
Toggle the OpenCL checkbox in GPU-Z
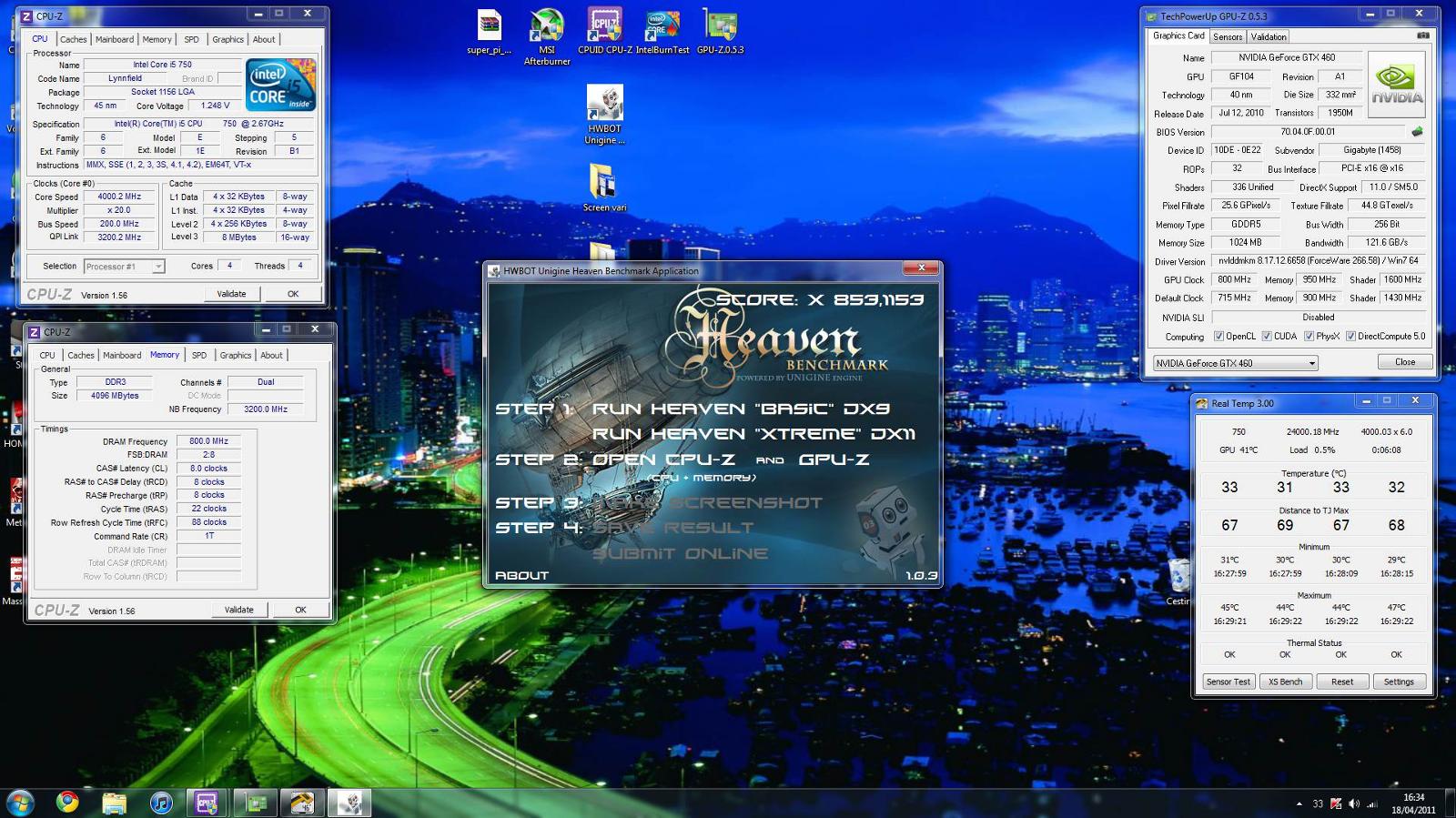point(1218,336)
